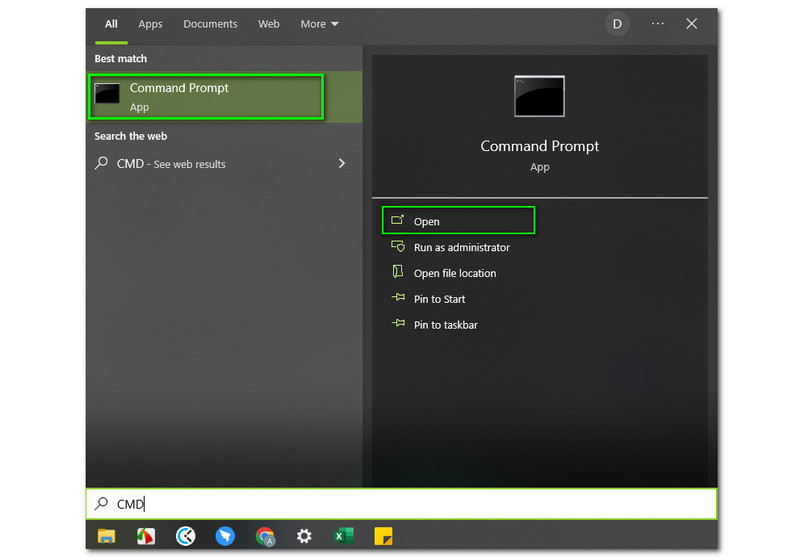800x558 pixels.
Task: Click the red and green umbrella taskbar icon
Action: (x=145, y=537)
